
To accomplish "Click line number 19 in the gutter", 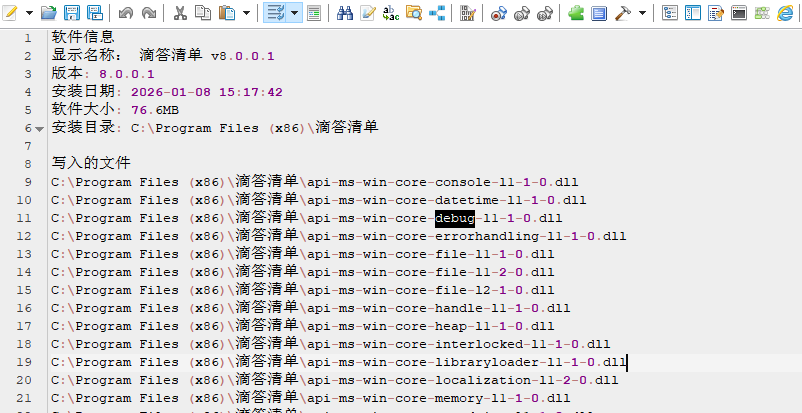I will tap(25, 362).
